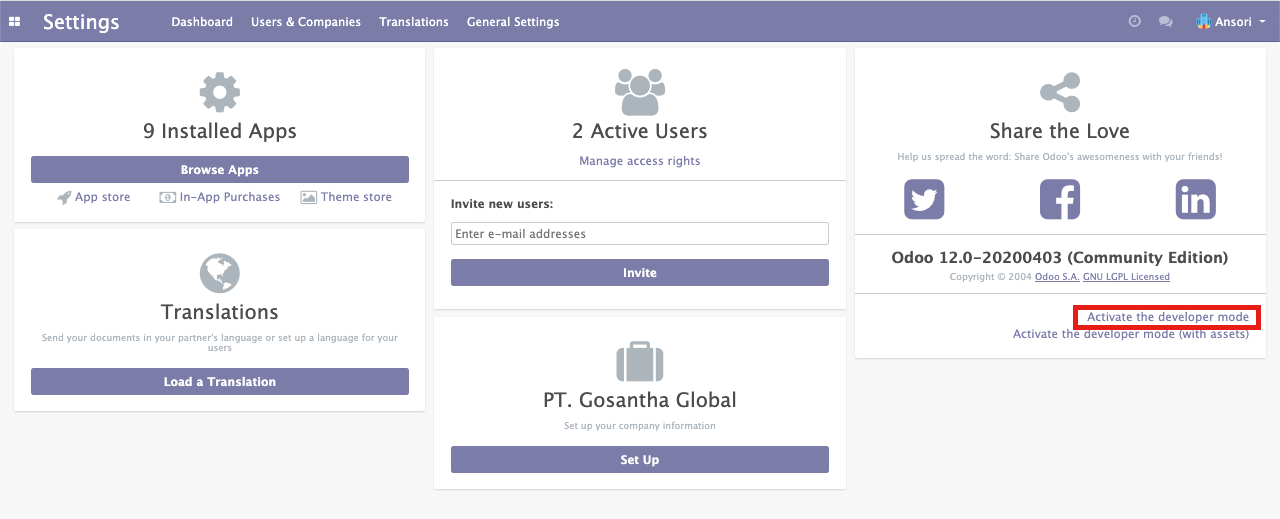Click the Load a Translation button
This screenshot has width=1280, height=519.
(220, 381)
